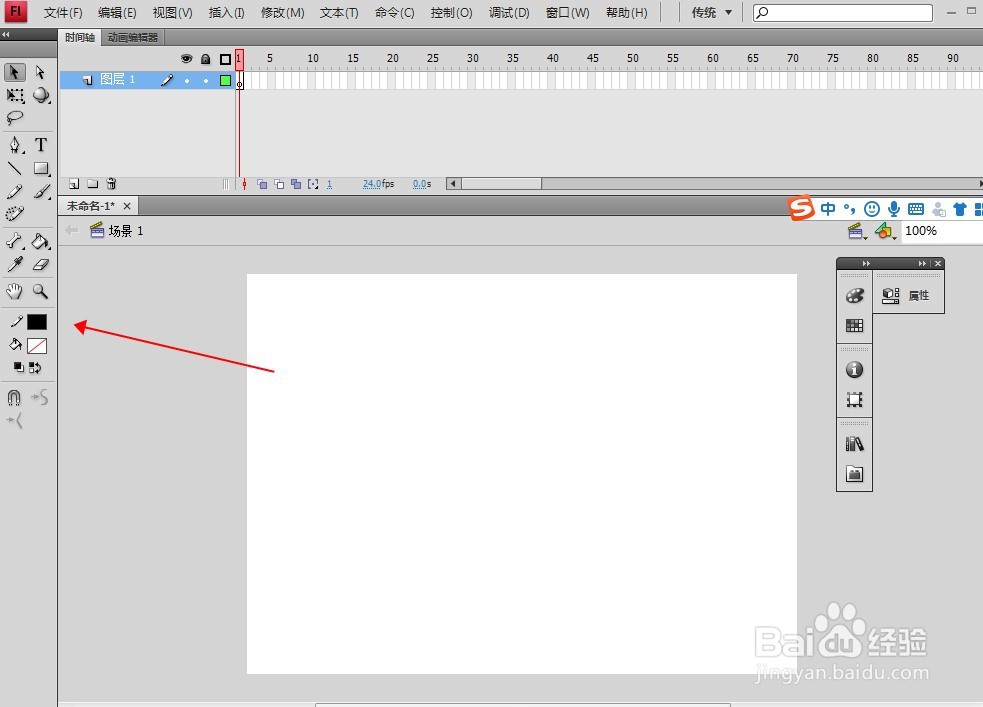Select the Deco tool
Image resolution: width=983 pixels, height=707 pixels.
[x=14, y=214]
